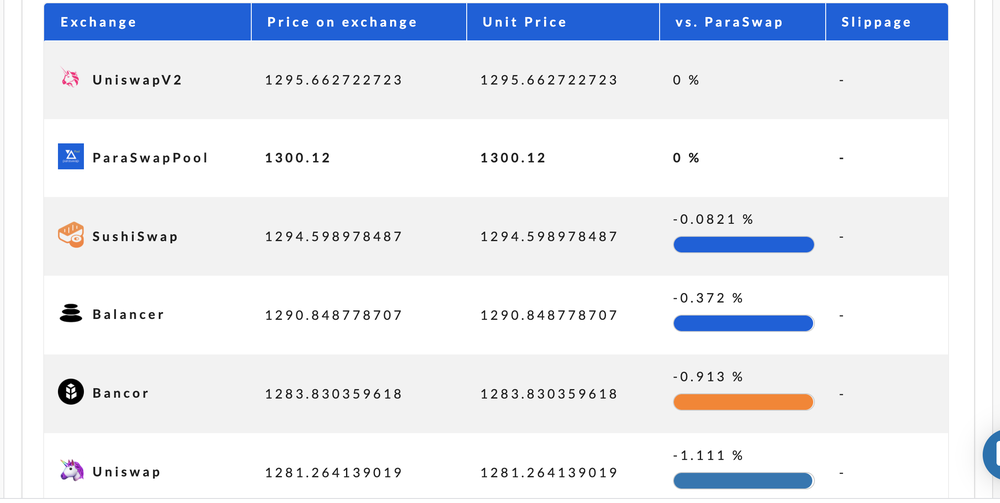Open the partially visible chat widget bubble
Screen dimensions: 1000x503
[x=992, y=455]
